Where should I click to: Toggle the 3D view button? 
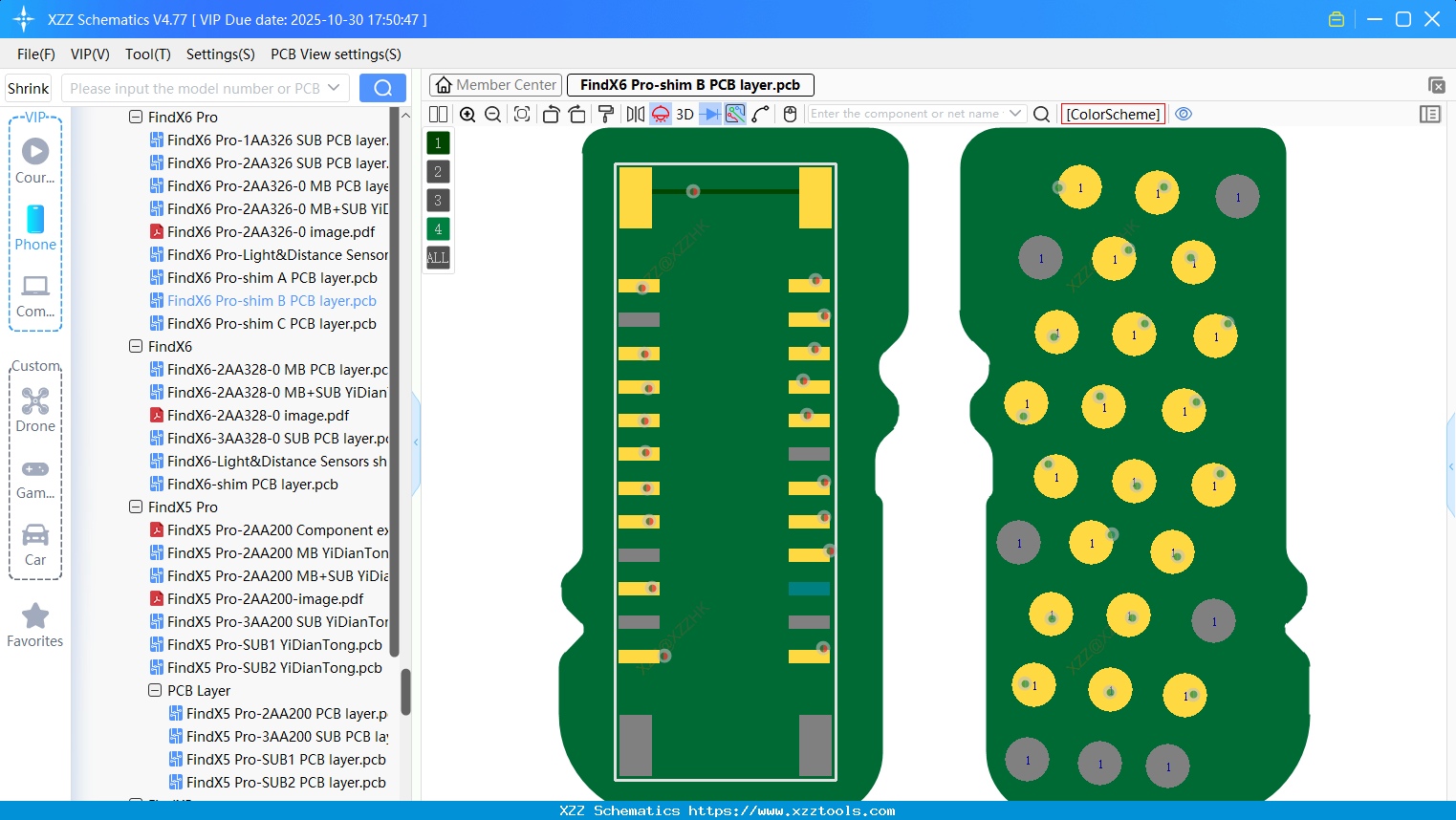[x=685, y=114]
